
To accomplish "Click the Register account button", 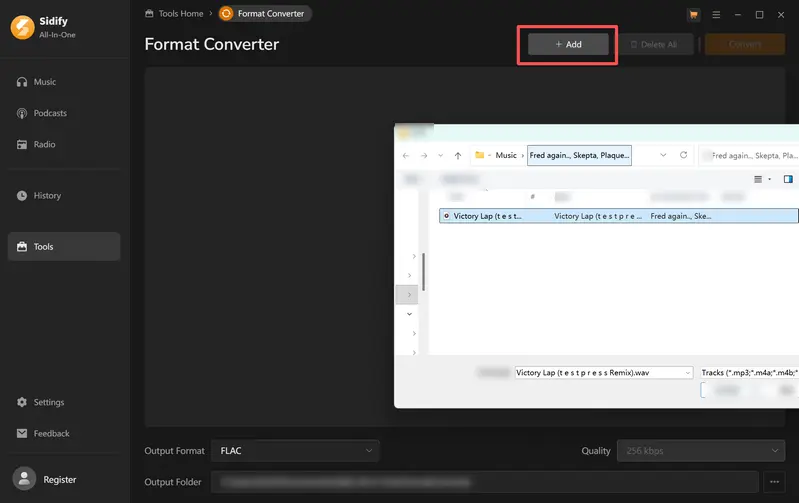I will coord(60,480).
